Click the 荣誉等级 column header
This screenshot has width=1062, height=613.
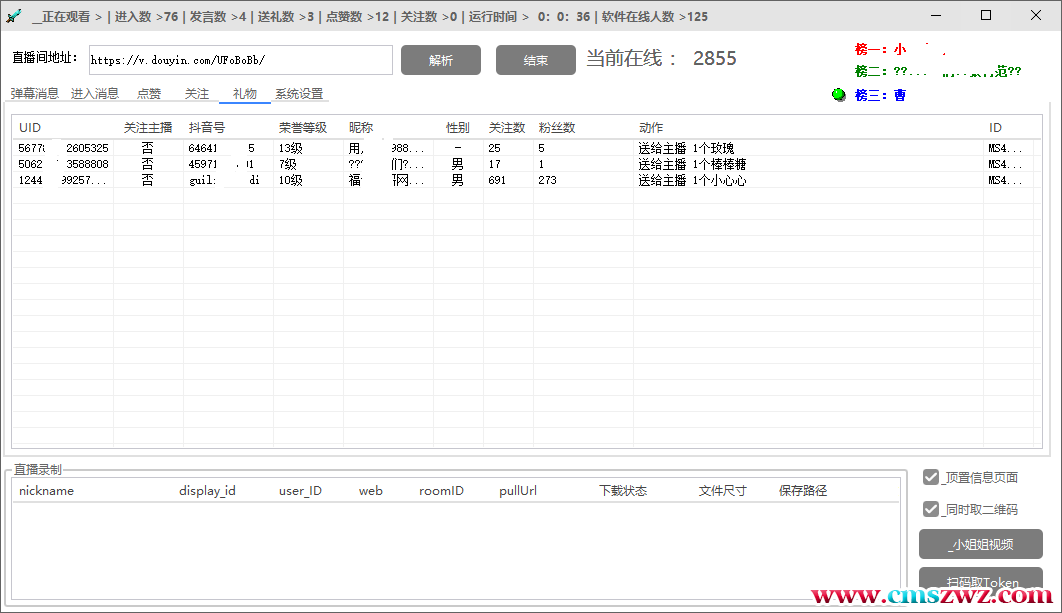click(302, 128)
